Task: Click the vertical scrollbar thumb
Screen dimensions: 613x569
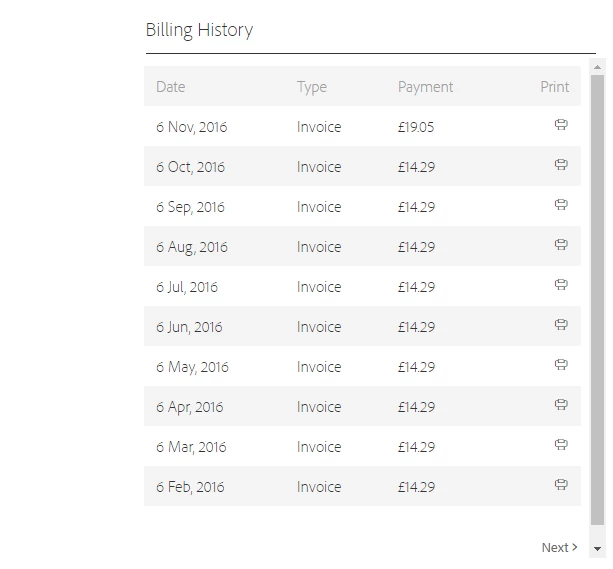Action: [597, 300]
